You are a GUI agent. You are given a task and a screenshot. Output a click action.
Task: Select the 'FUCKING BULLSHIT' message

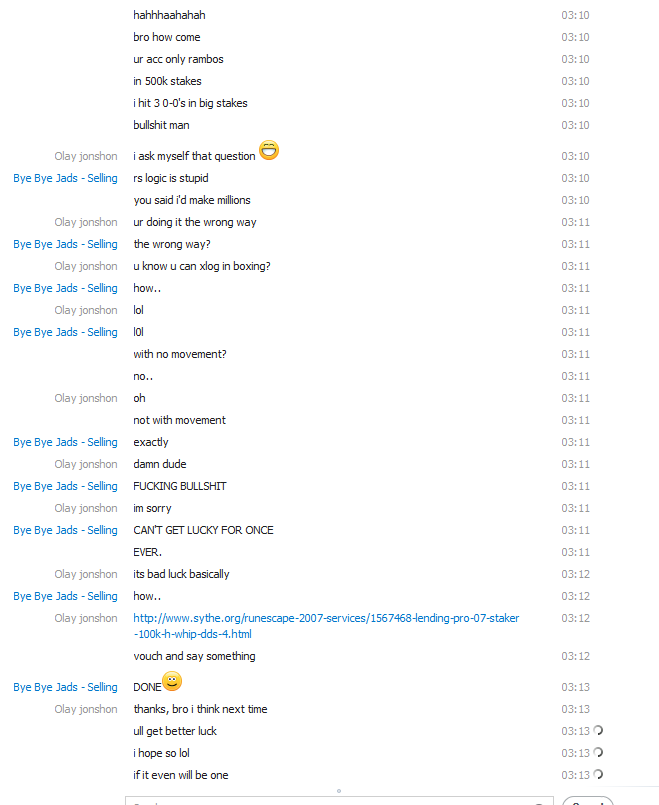[x=180, y=486]
